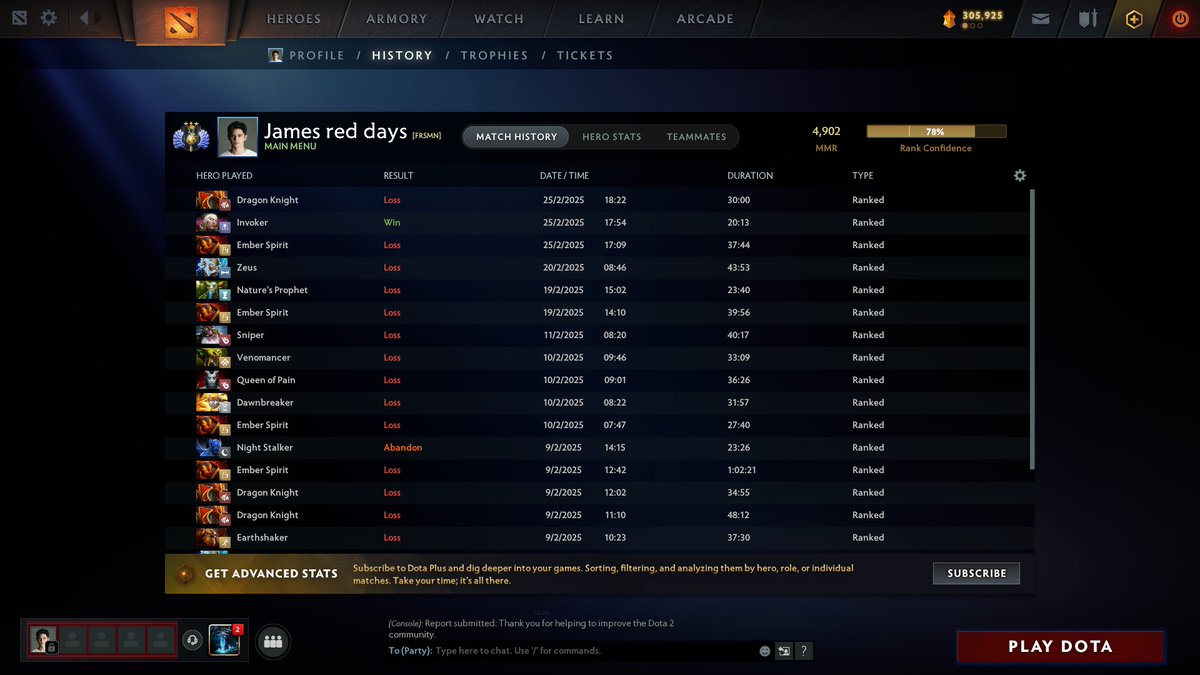Open the match history settings gear
This screenshot has height=675, width=1200.
(1020, 175)
